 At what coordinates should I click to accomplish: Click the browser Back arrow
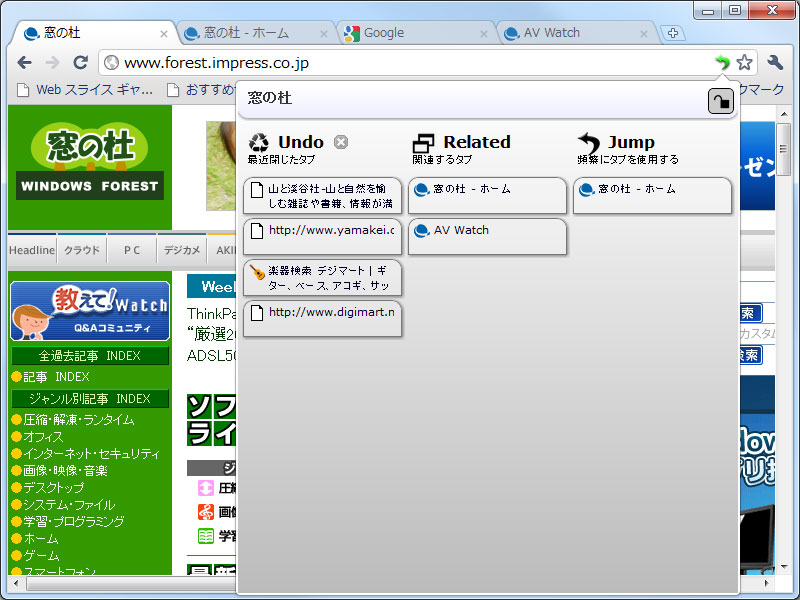[24, 63]
